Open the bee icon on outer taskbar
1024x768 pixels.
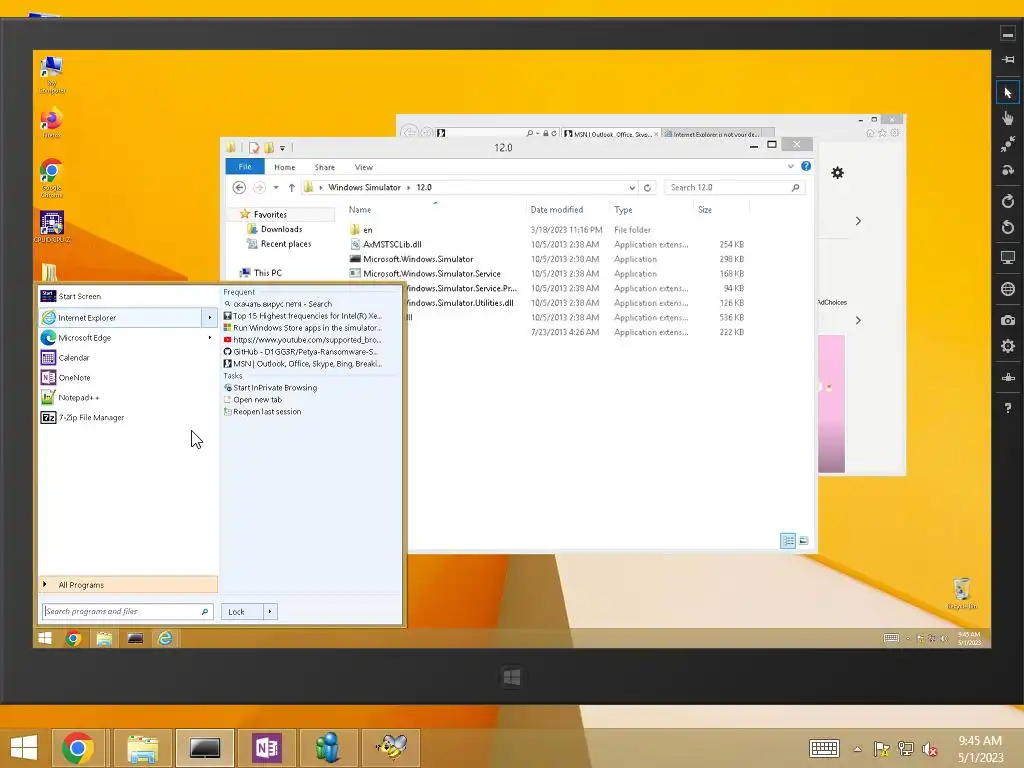click(391, 747)
